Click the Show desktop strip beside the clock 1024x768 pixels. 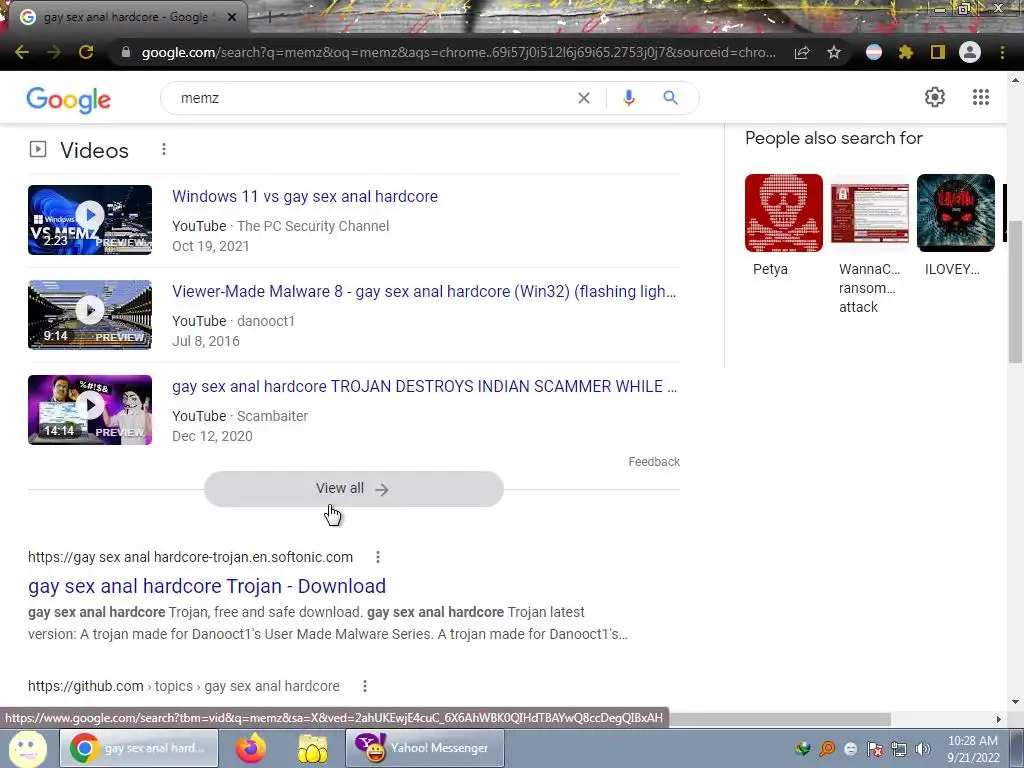pyautogui.click(x=1017, y=748)
